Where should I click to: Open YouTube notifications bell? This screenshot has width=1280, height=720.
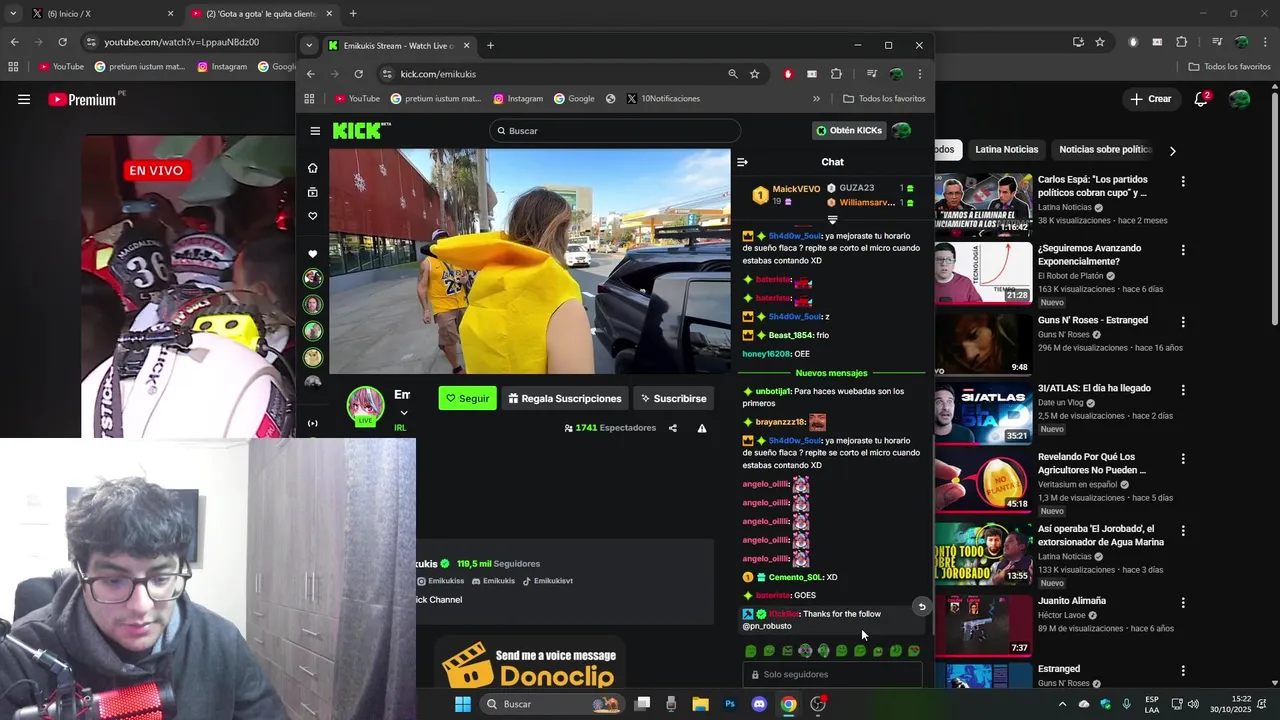[x=1202, y=99]
